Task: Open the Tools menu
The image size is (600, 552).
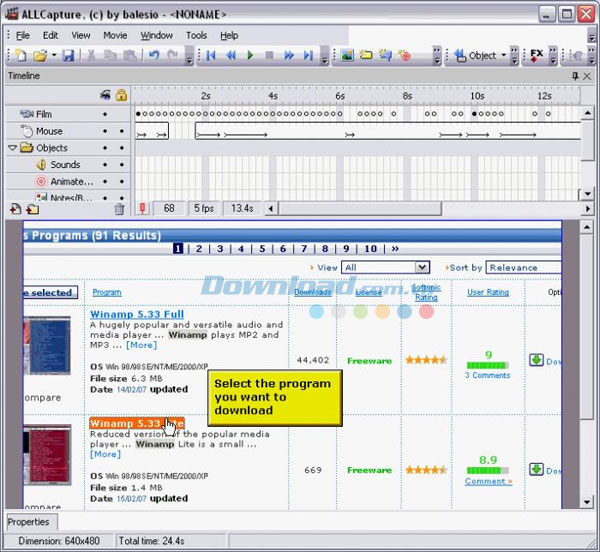Action: click(x=196, y=35)
